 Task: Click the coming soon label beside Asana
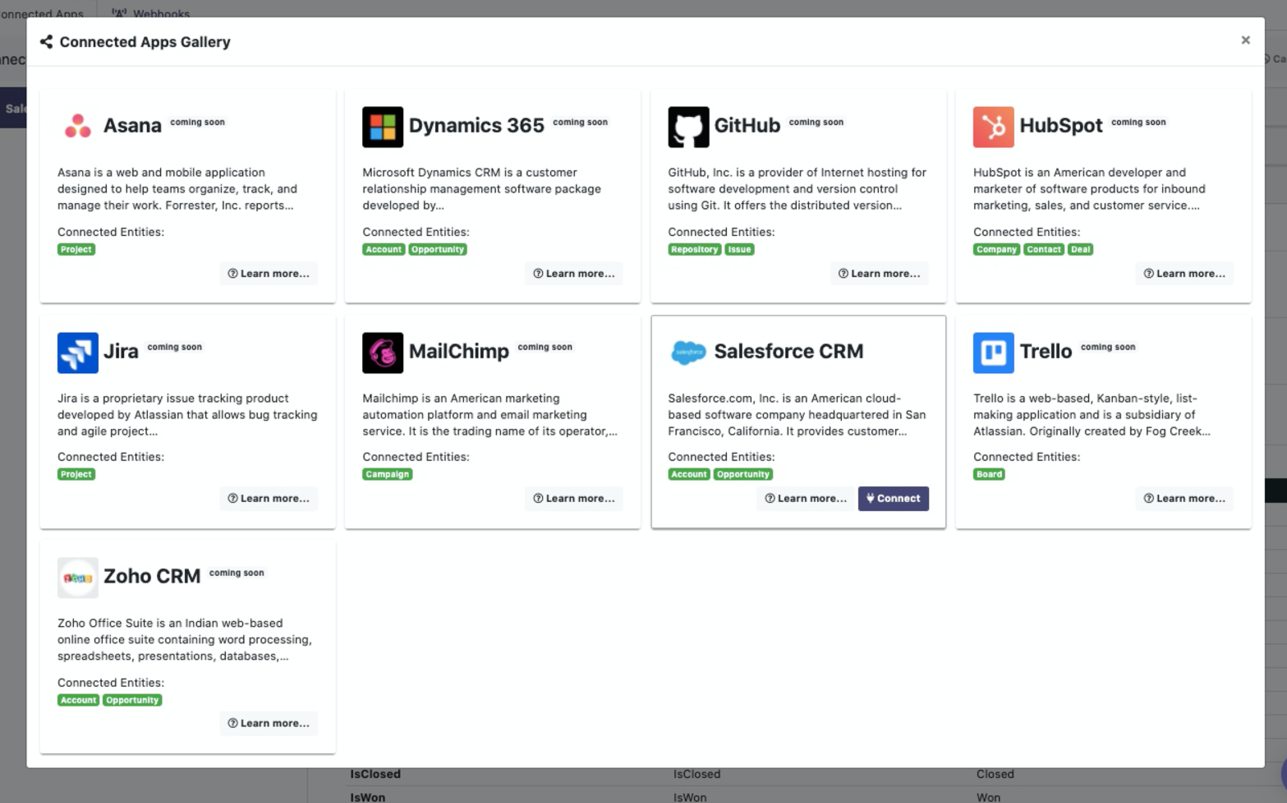coord(197,122)
